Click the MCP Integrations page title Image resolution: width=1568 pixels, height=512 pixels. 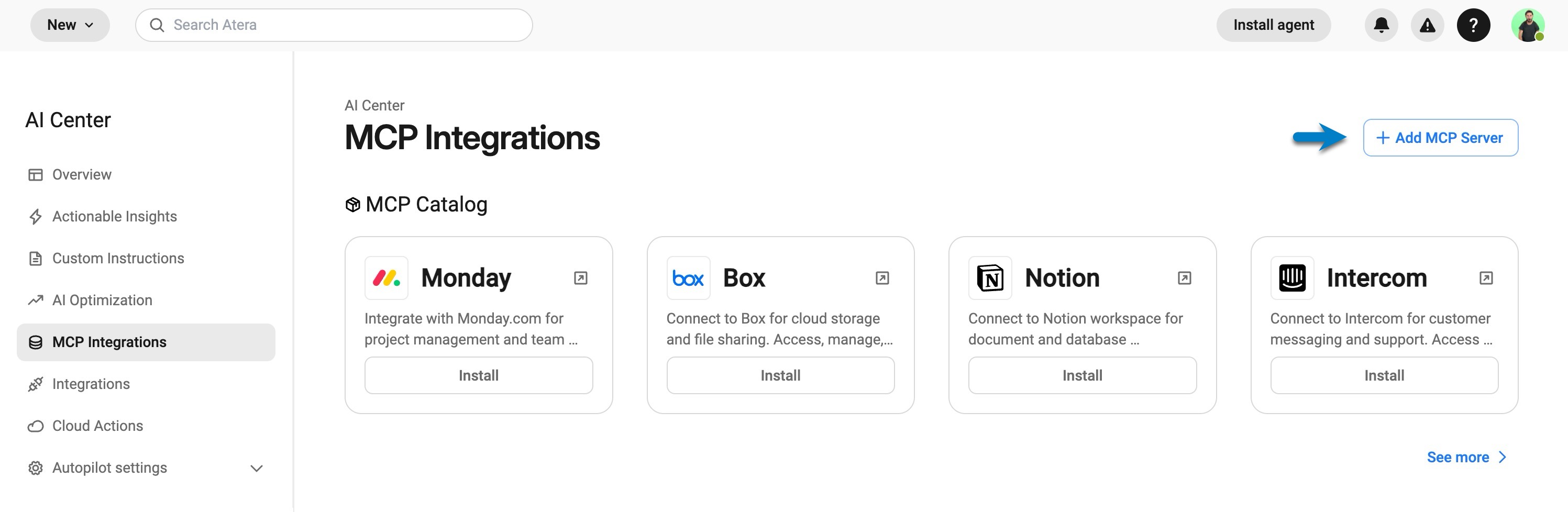pyautogui.click(x=472, y=138)
